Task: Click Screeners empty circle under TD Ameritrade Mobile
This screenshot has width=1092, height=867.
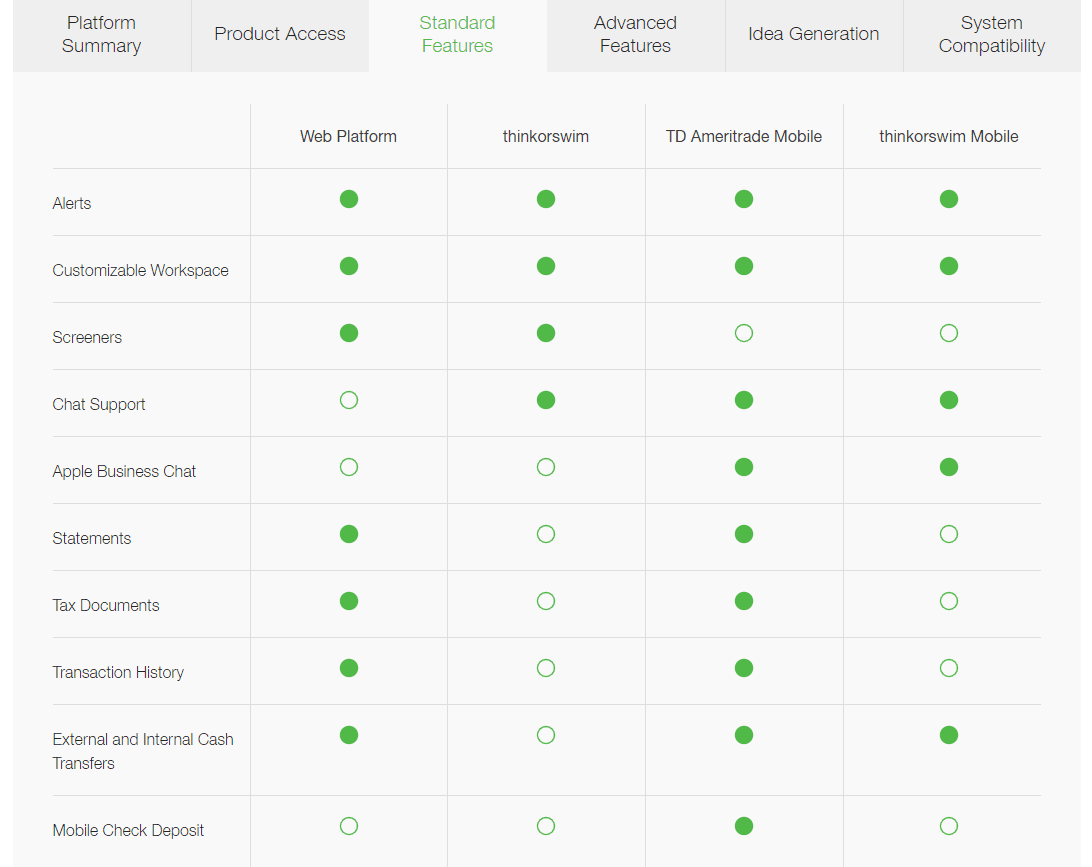Action: pos(744,333)
